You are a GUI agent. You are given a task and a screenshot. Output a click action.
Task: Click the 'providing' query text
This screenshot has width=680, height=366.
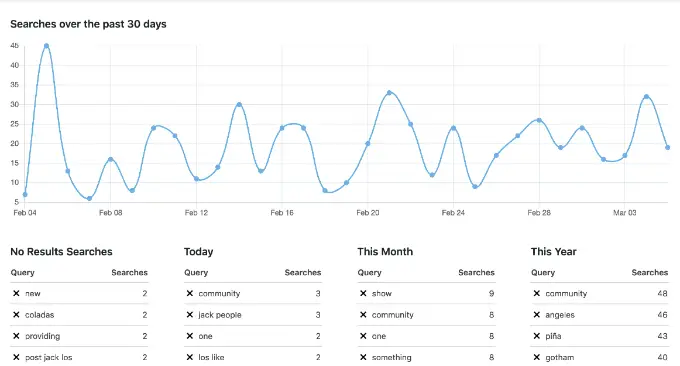[42, 336]
